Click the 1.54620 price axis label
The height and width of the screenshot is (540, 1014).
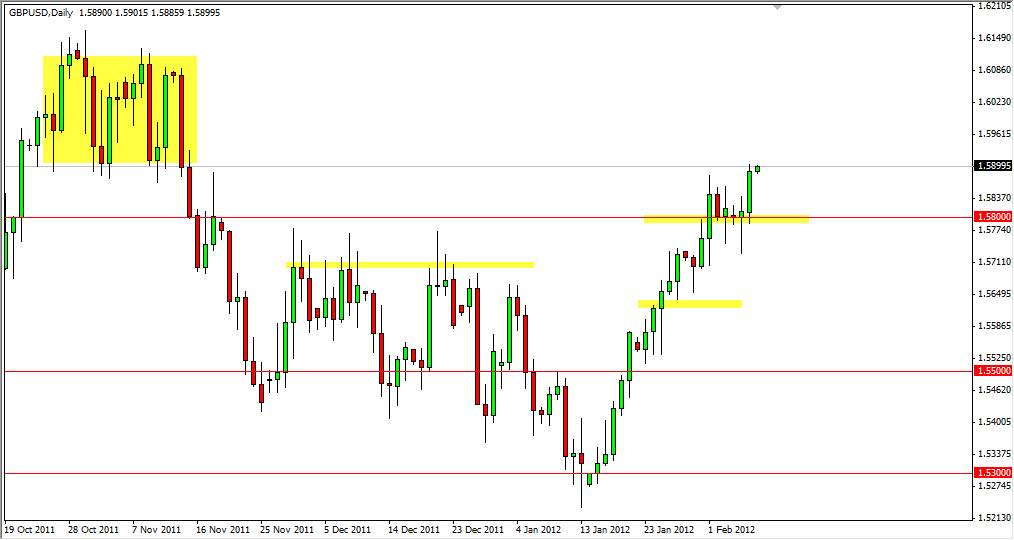click(x=994, y=390)
